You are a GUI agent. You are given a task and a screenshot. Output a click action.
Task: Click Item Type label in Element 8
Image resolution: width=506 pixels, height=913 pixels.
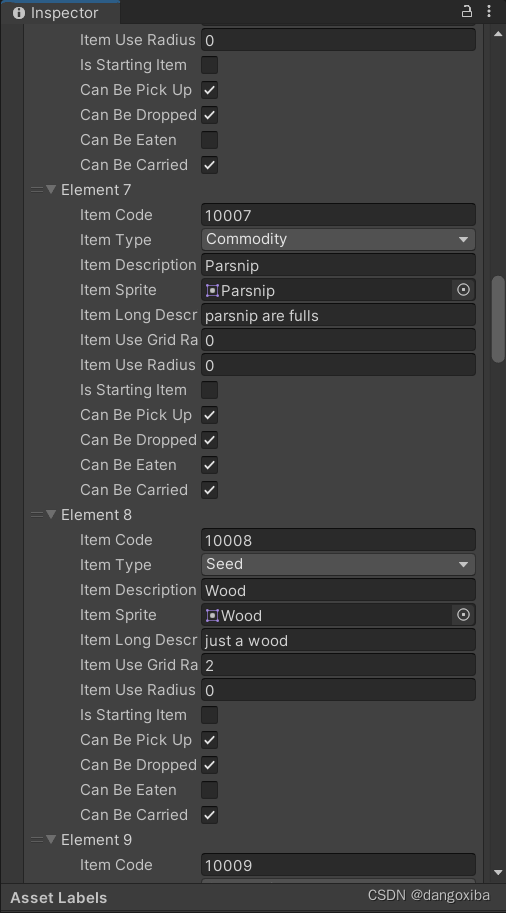(x=116, y=565)
